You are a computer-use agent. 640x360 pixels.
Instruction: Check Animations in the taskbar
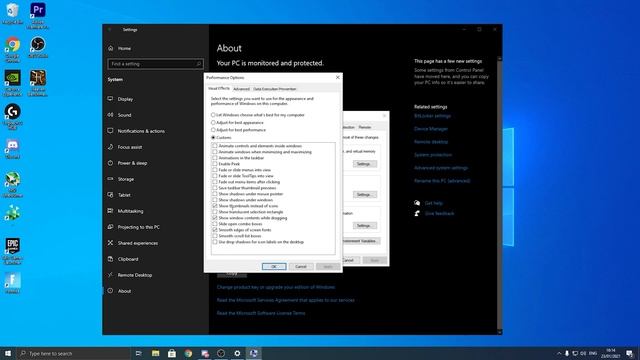215,158
